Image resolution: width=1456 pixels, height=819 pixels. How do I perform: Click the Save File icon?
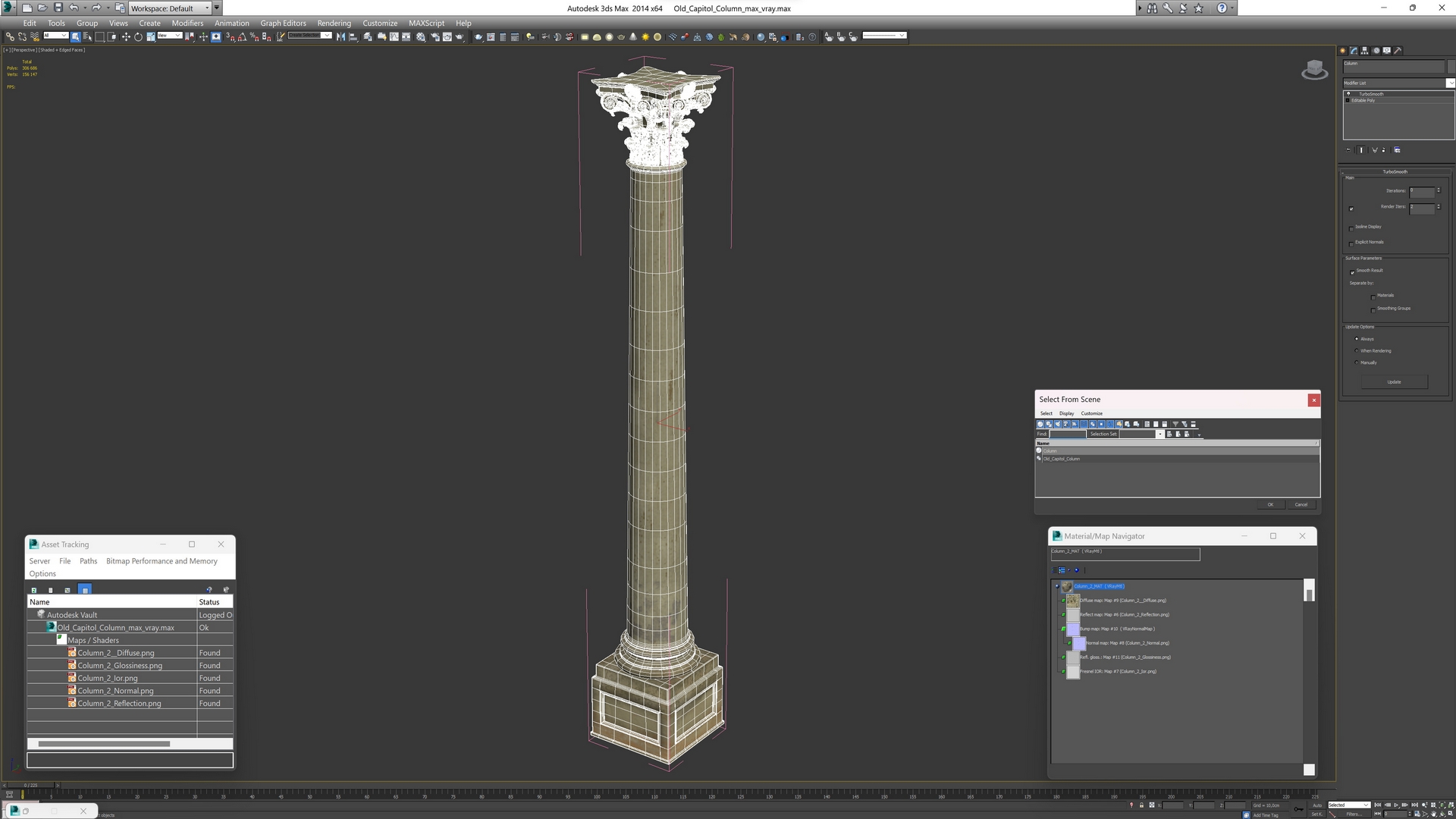click(x=58, y=8)
